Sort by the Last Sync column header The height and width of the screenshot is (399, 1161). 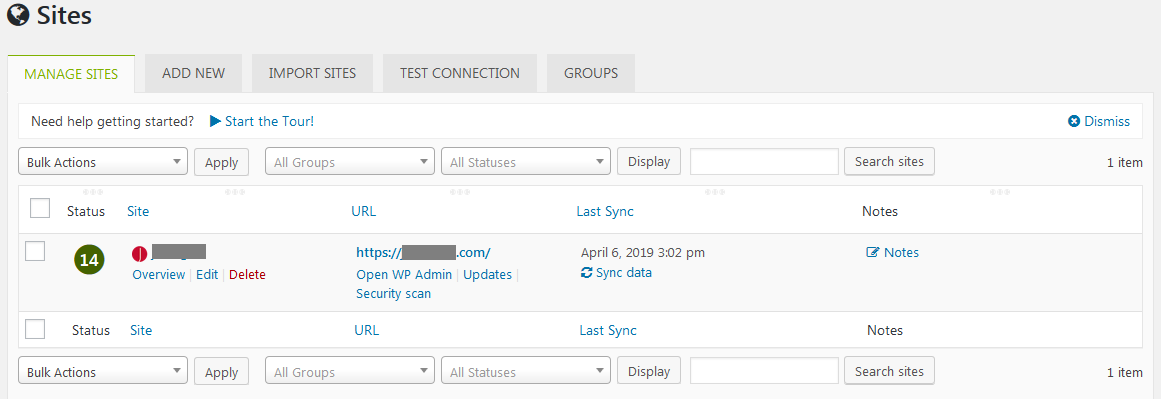(x=605, y=211)
